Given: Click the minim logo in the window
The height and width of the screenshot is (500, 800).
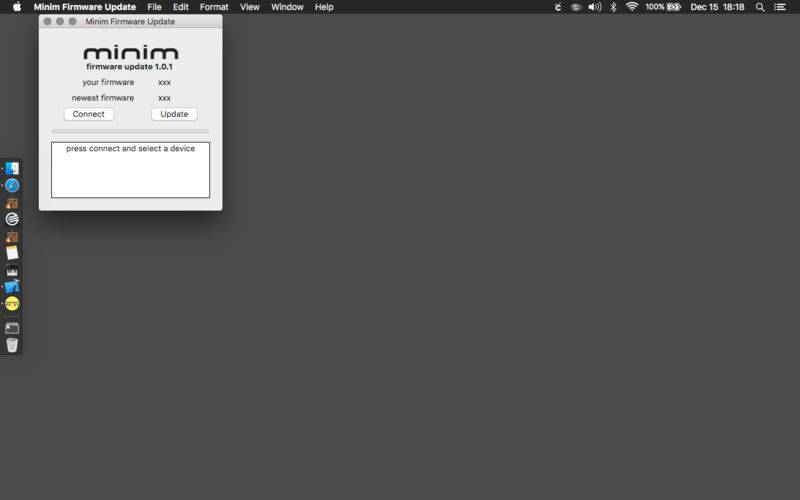Looking at the screenshot, I should tap(131, 53).
